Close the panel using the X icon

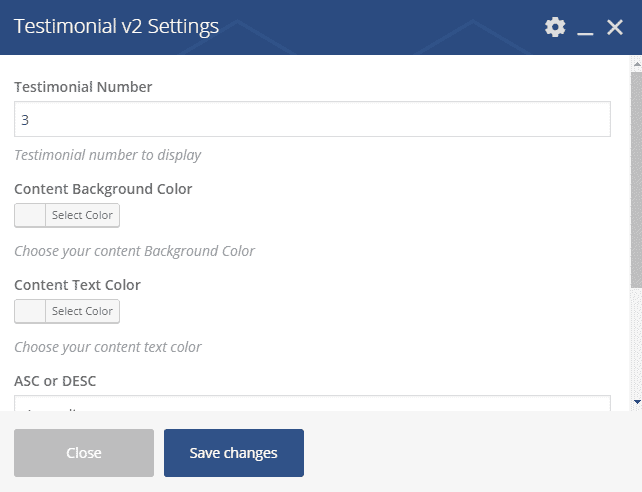click(x=615, y=27)
